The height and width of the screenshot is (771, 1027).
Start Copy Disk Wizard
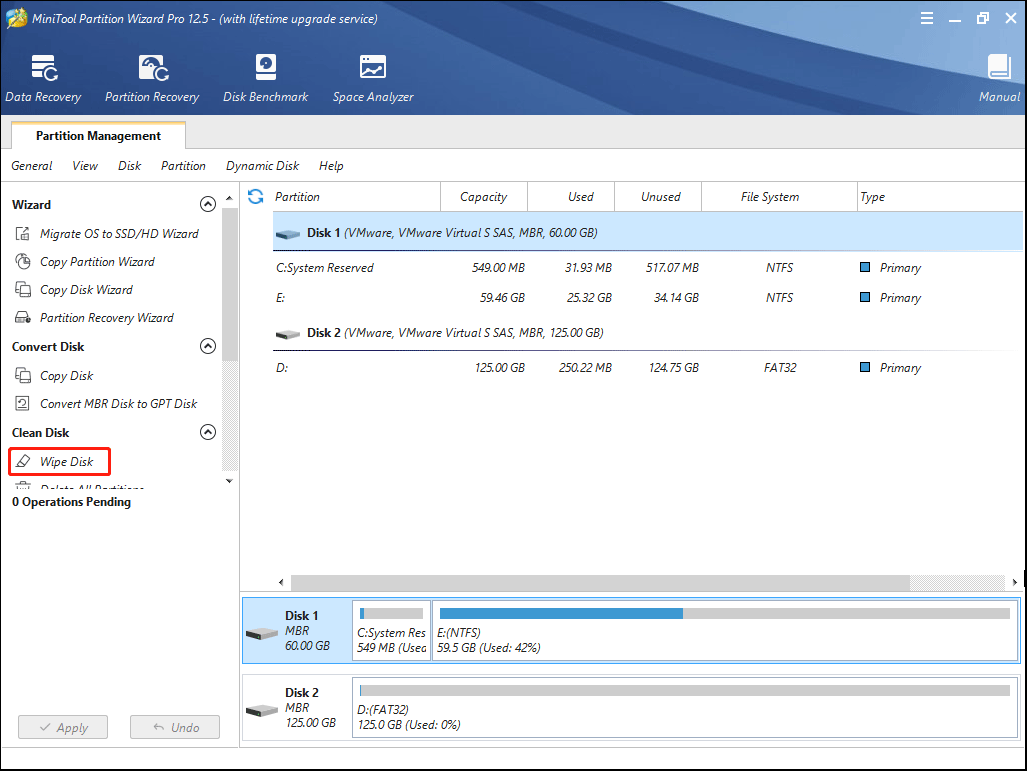(86, 290)
